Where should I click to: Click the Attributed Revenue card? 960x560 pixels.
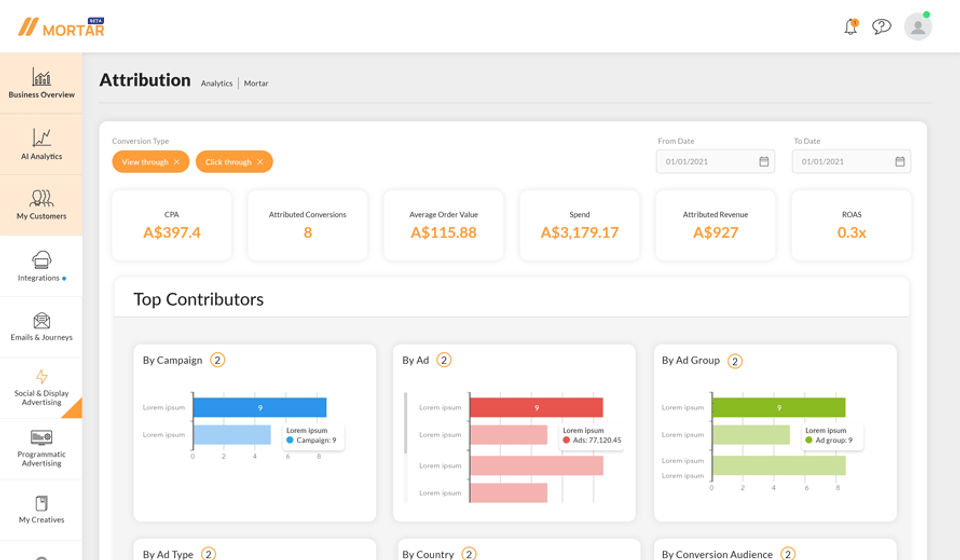[x=715, y=225]
